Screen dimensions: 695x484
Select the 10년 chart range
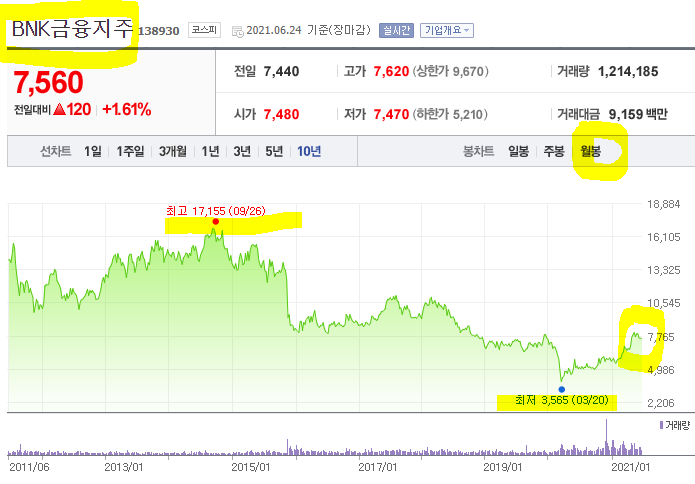[x=309, y=152]
